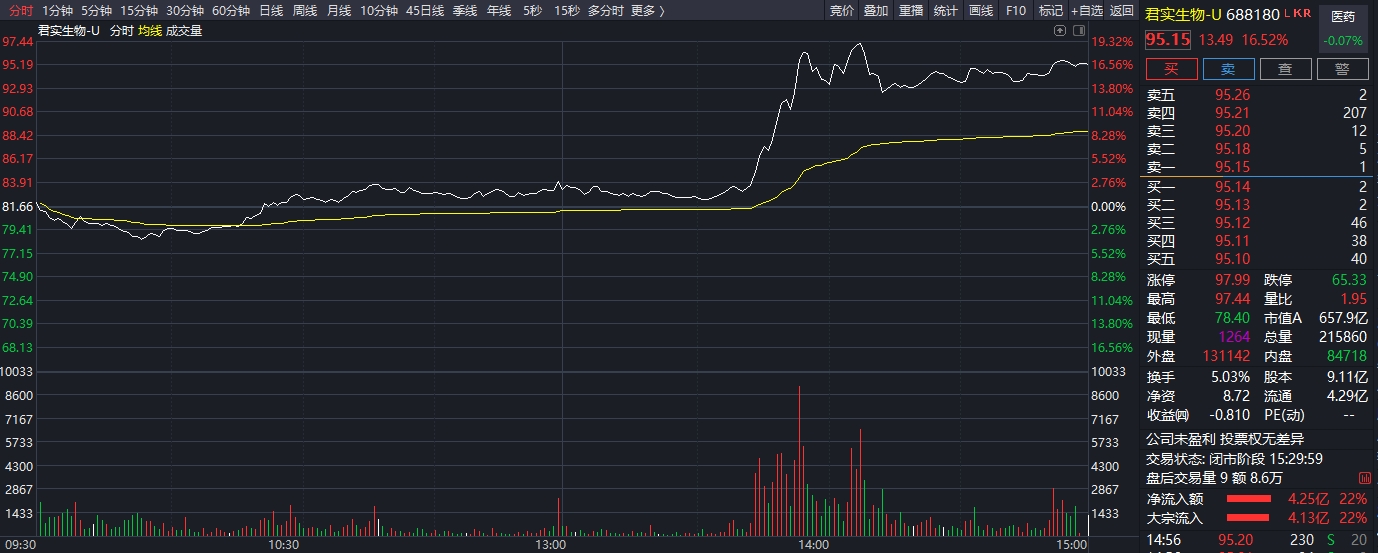Screen dimensions: 1378x553
Task: Click the current price 95.15 box
Action: 1168,40
